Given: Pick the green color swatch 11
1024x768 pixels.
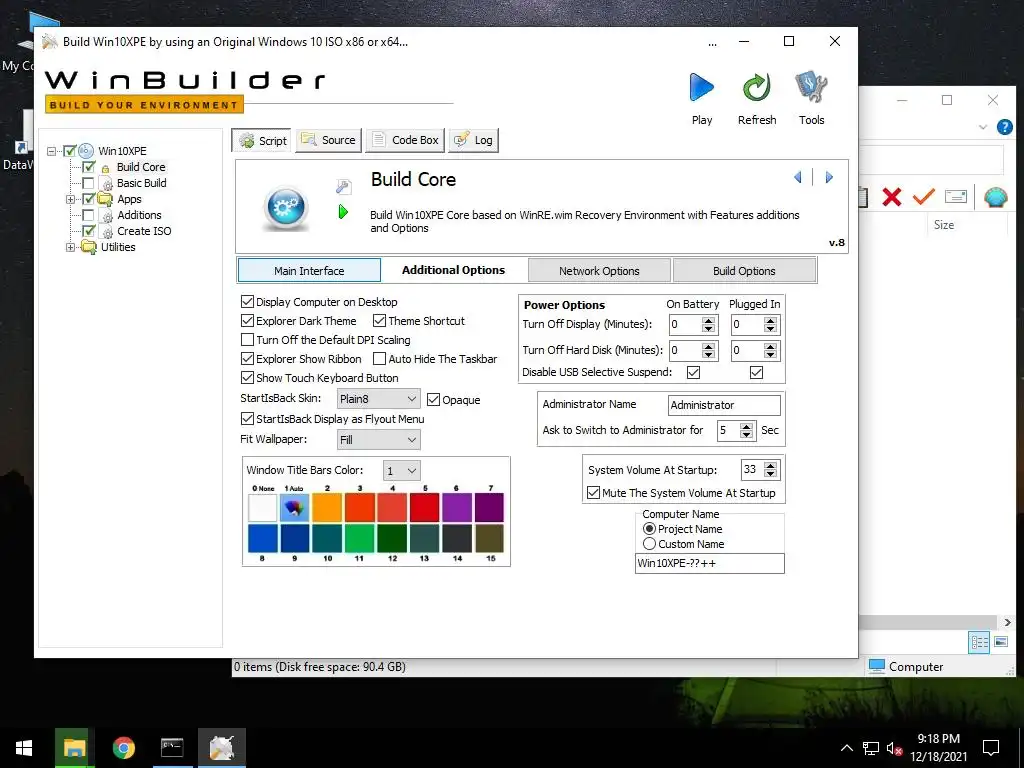Looking at the screenshot, I should pyautogui.click(x=359, y=539).
